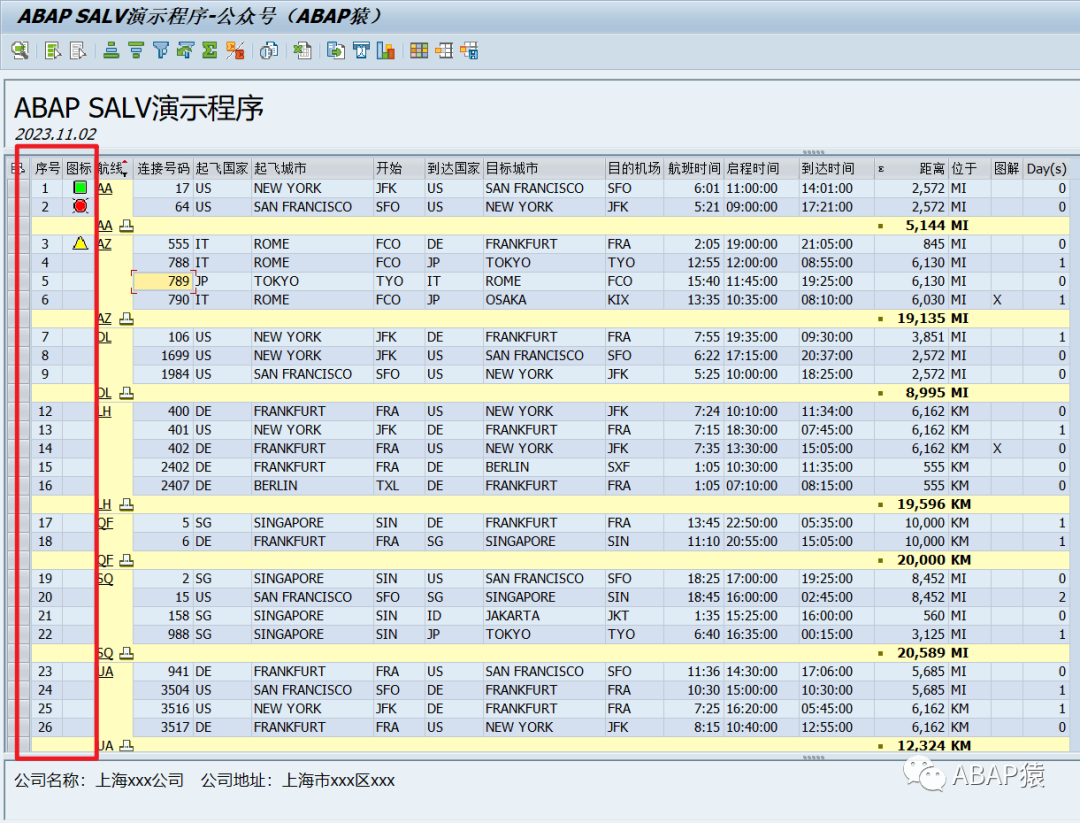The height and width of the screenshot is (823, 1080).
Task: Click the word processing toolbar icon
Action: (361, 50)
